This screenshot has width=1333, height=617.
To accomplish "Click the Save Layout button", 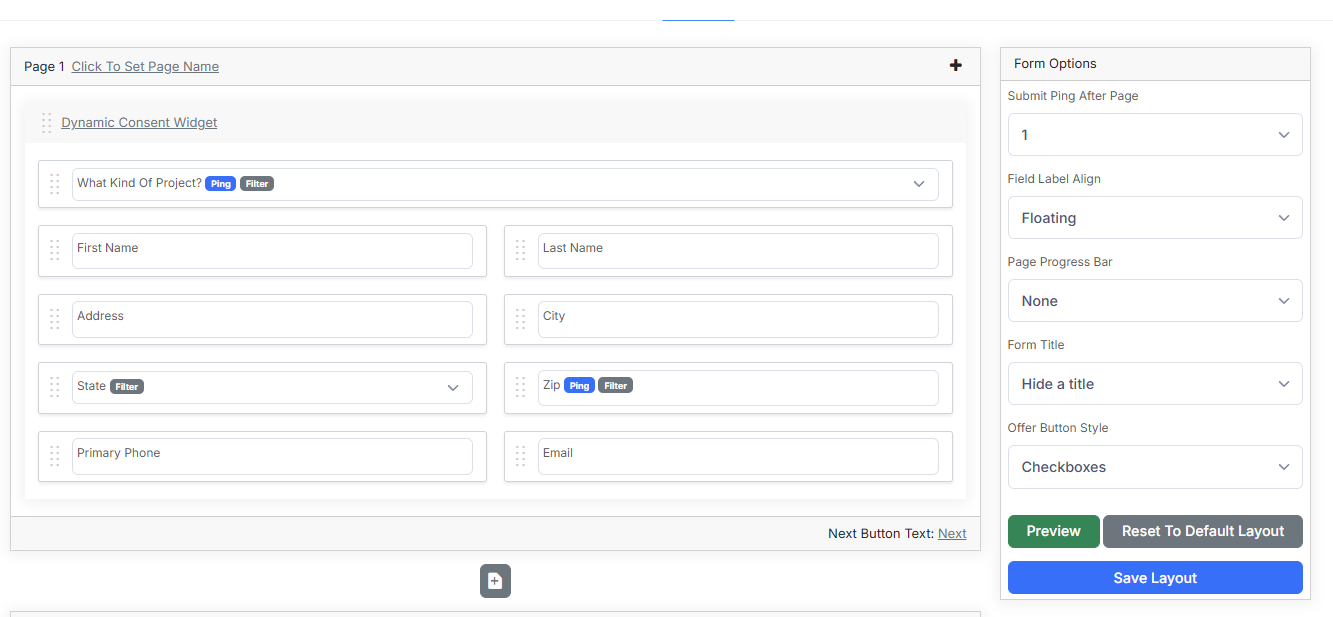I will pos(1154,577).
